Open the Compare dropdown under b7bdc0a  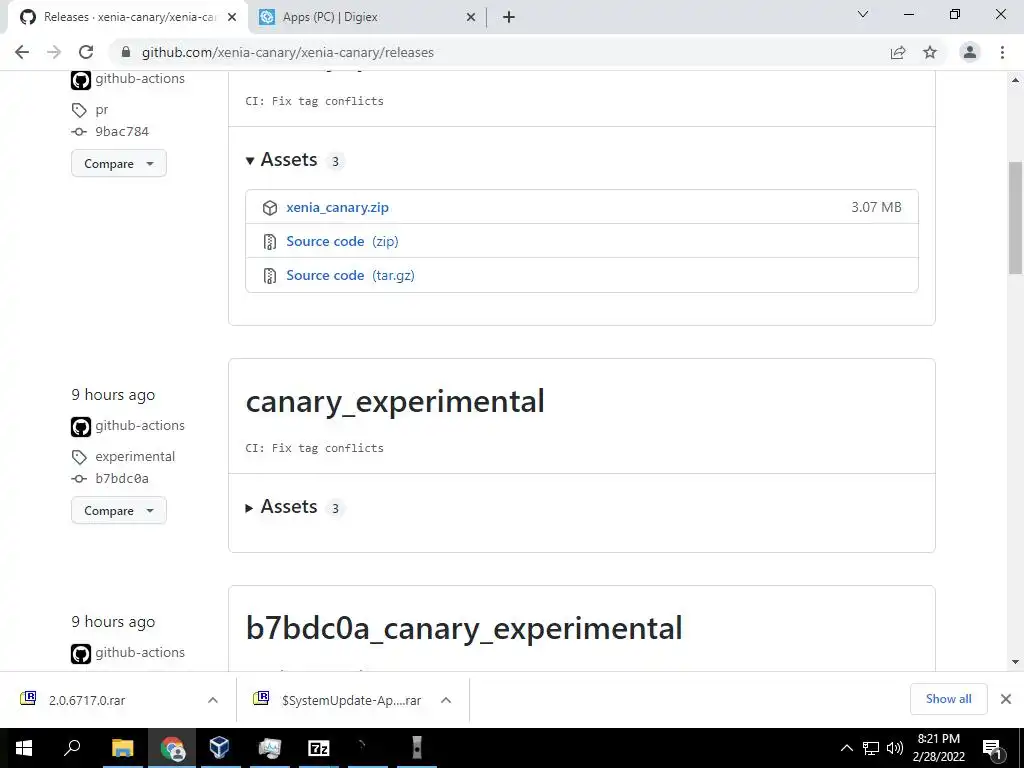[119, 510]
